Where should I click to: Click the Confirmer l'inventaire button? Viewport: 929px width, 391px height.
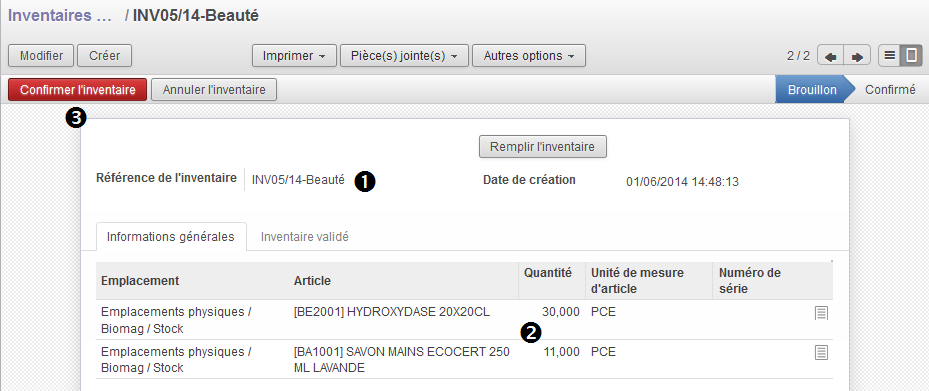78,90
